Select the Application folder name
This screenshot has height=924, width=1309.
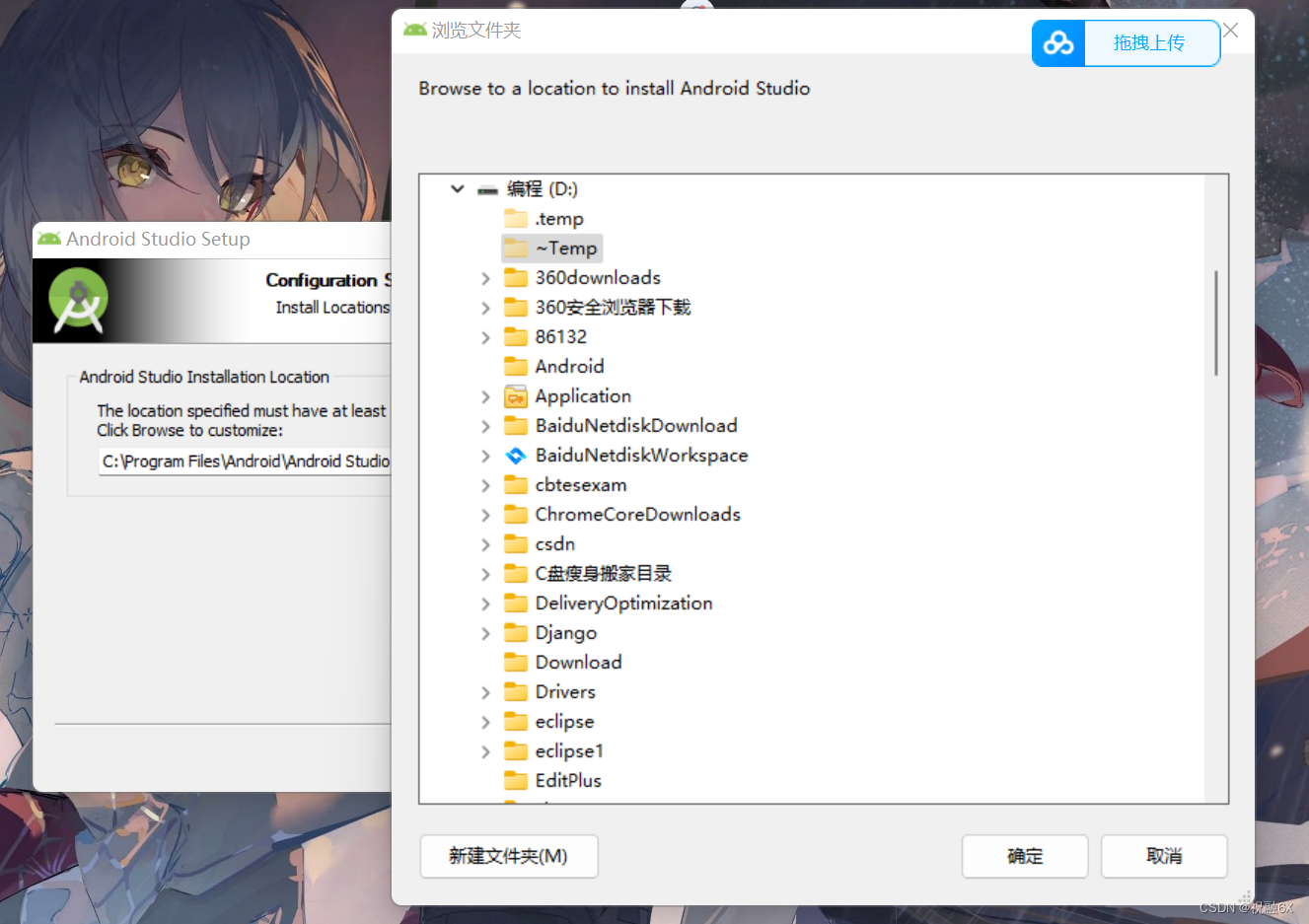click(583, 396)
